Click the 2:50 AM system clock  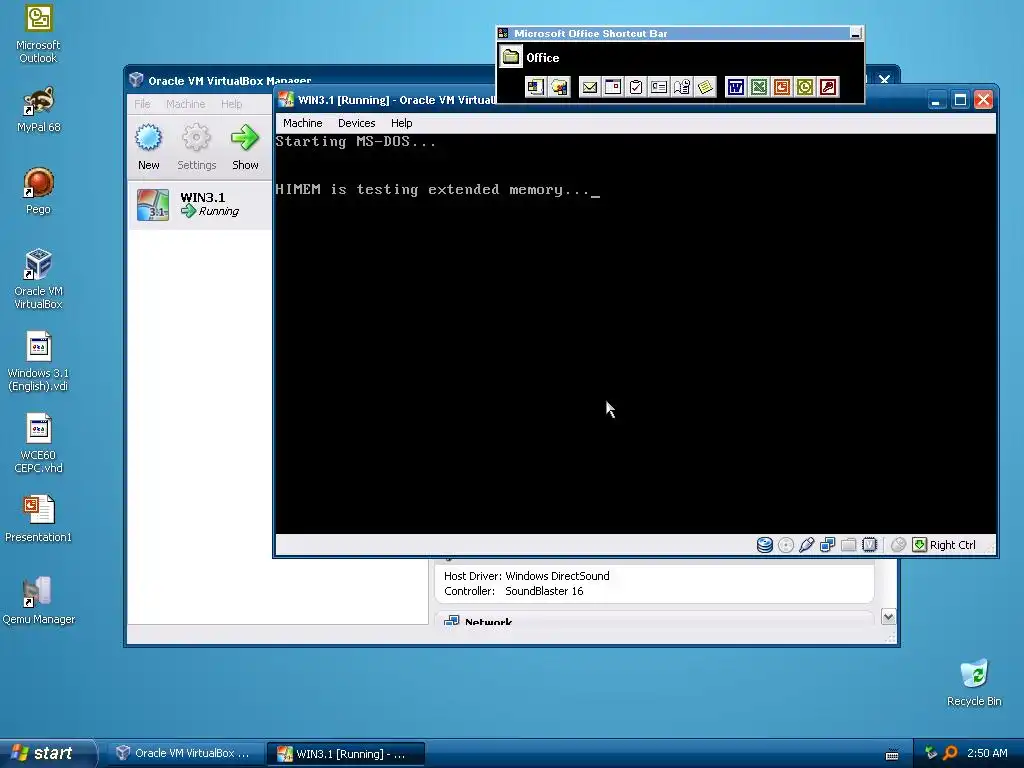point(987,753)
